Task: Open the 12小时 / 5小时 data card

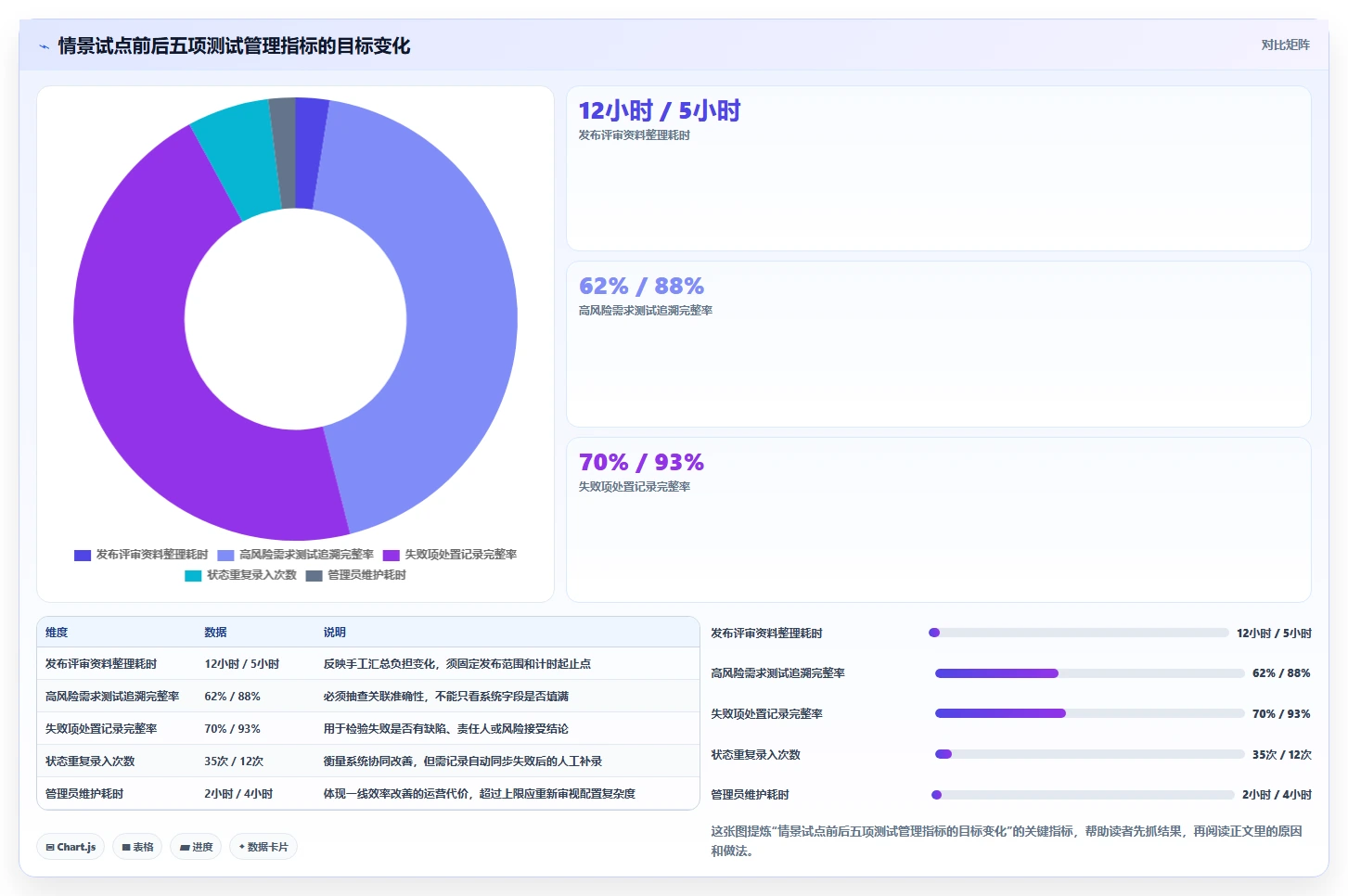Action: [938, 168]
